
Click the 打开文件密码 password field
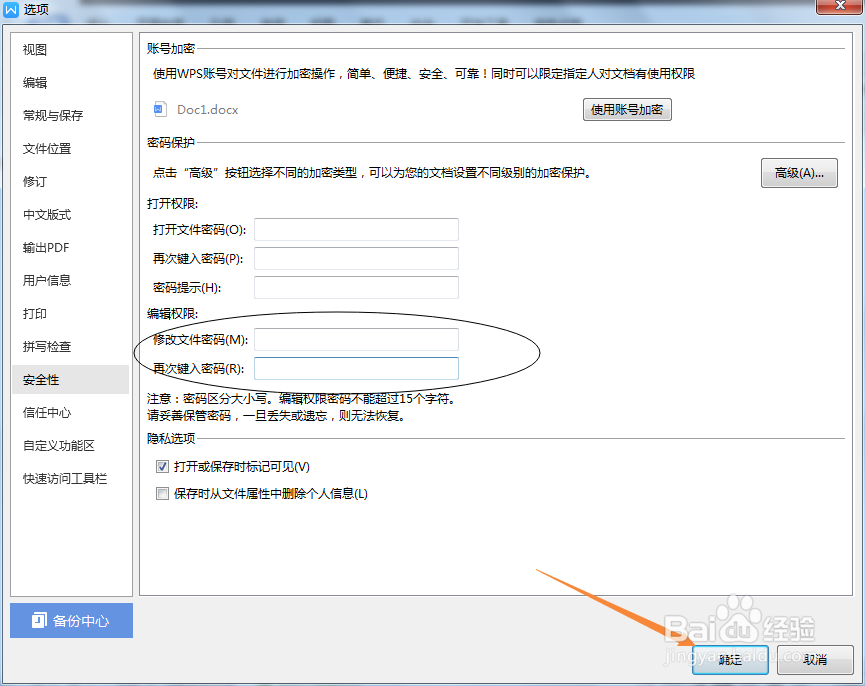[x=356, y=229]
